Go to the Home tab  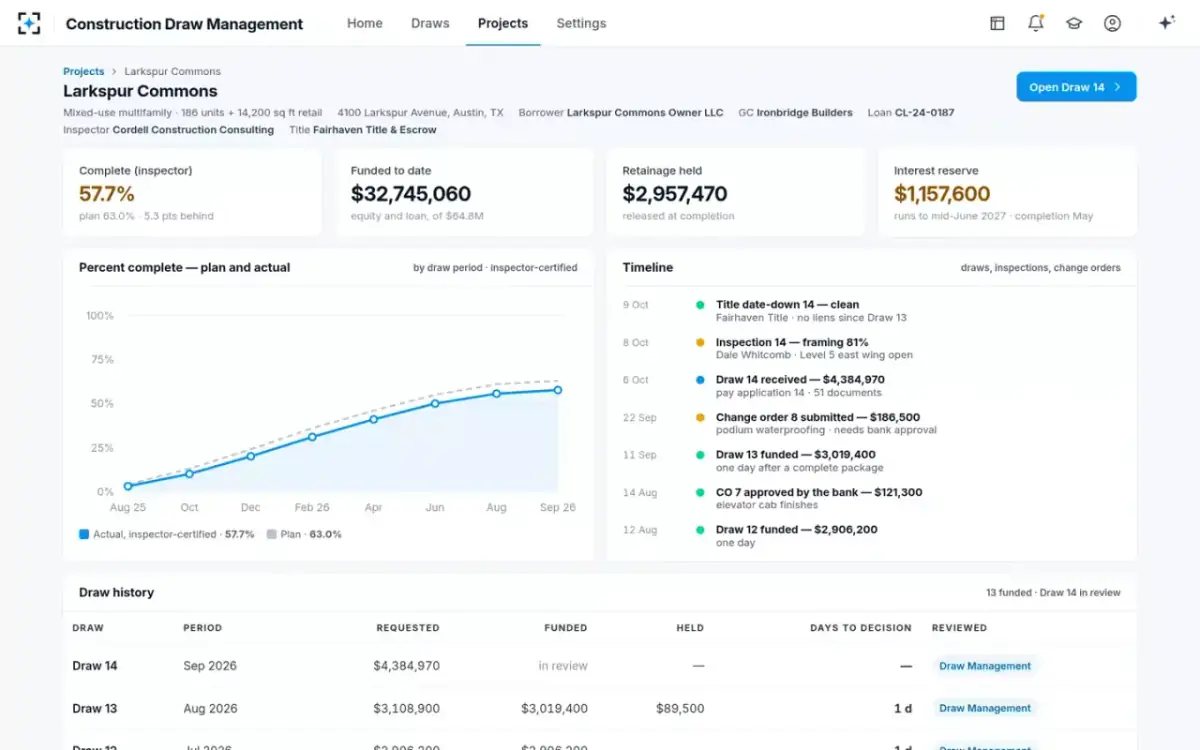tap(364, 23)
